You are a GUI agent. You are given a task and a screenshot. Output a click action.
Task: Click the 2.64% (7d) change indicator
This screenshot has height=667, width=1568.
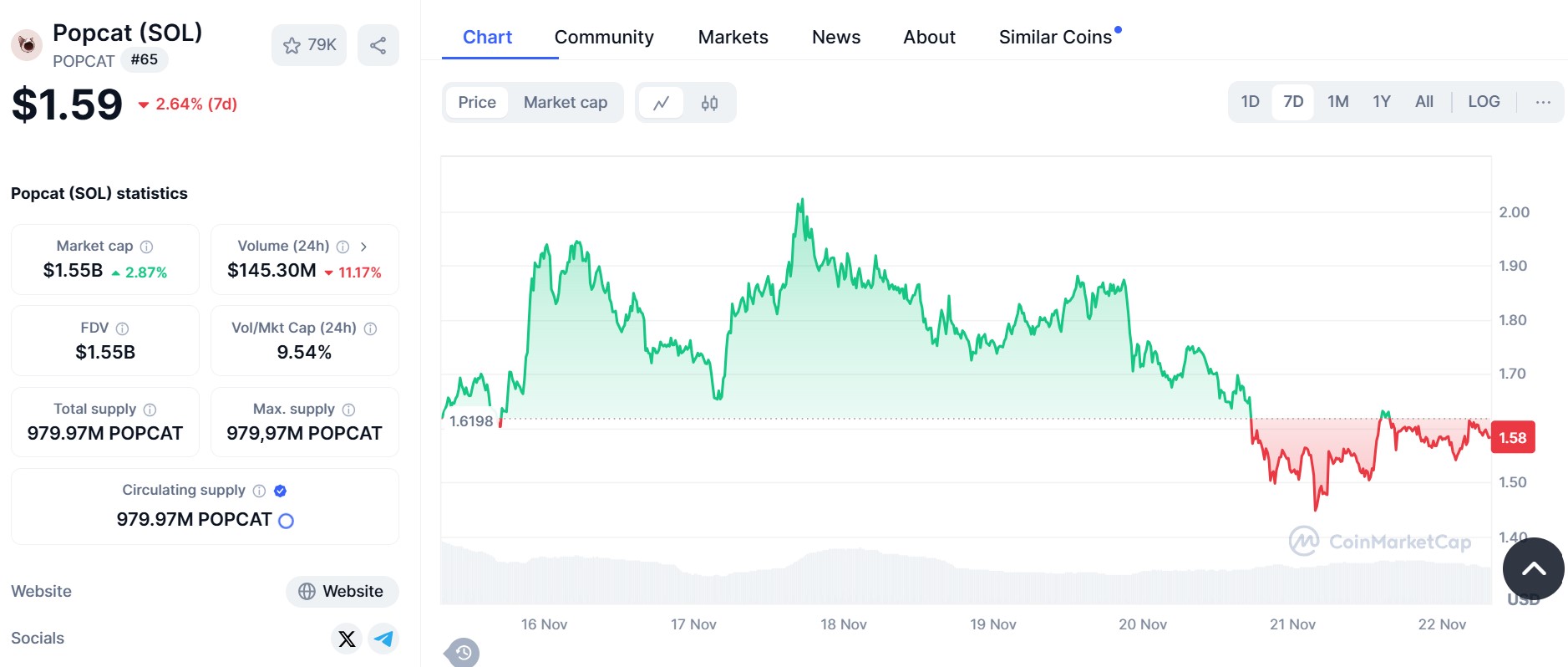pyautogui.click(x=188, y=104)
